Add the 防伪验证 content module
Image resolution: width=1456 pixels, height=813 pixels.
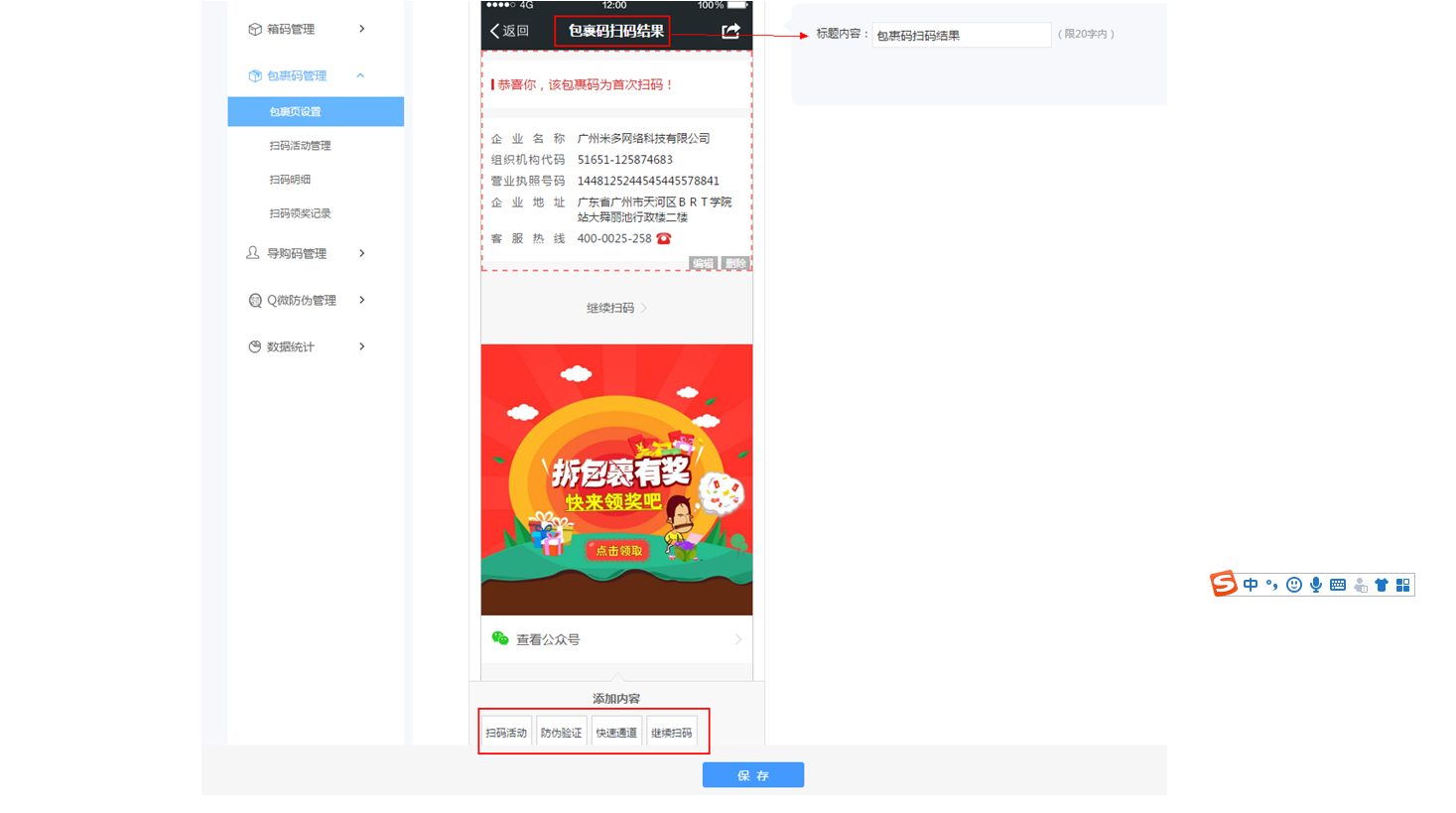[561, 733]
